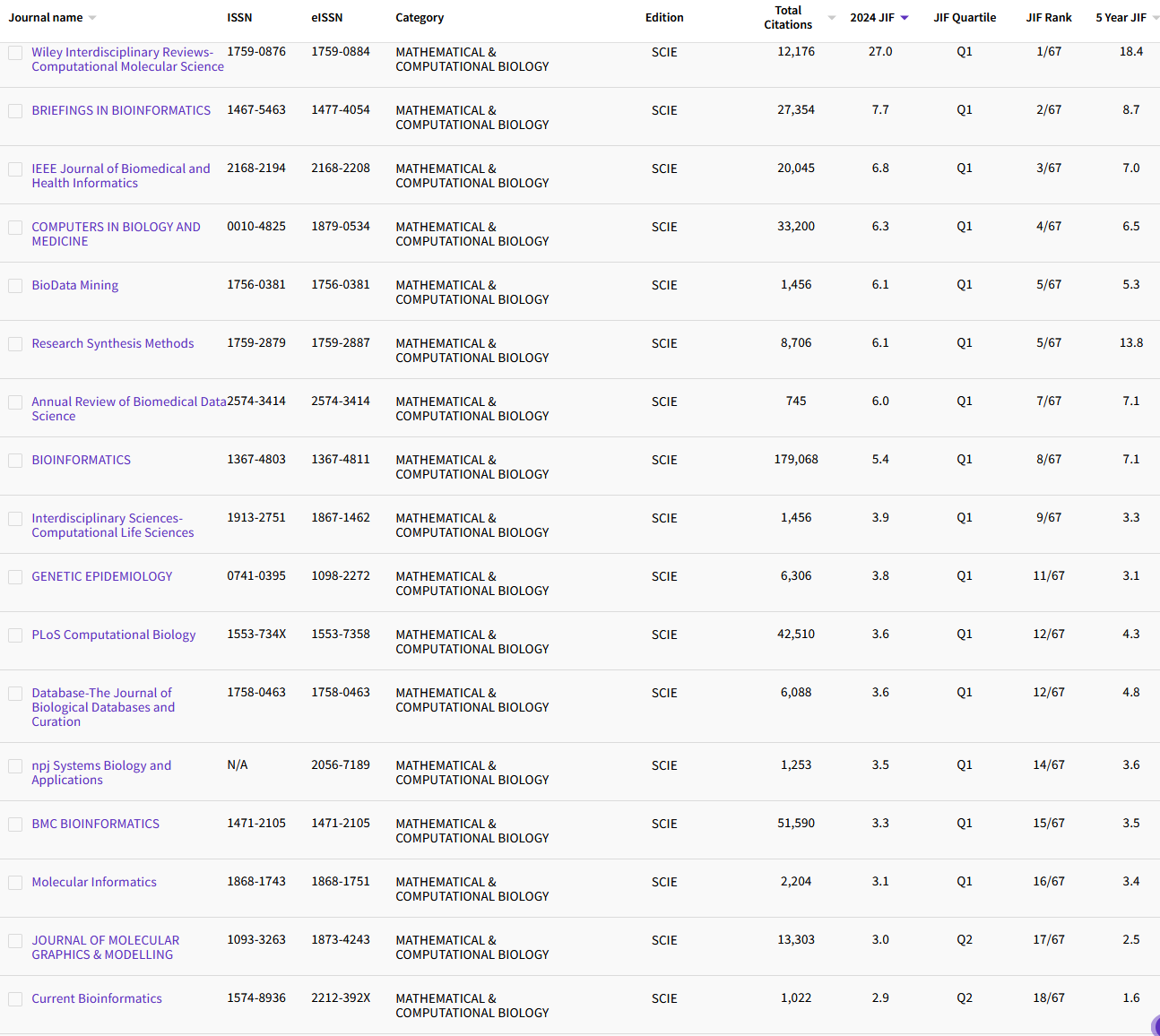The width and height of the screenshot is (1160, 1036).
Task: Click the JIF Rank column header
Action: 1049,18
